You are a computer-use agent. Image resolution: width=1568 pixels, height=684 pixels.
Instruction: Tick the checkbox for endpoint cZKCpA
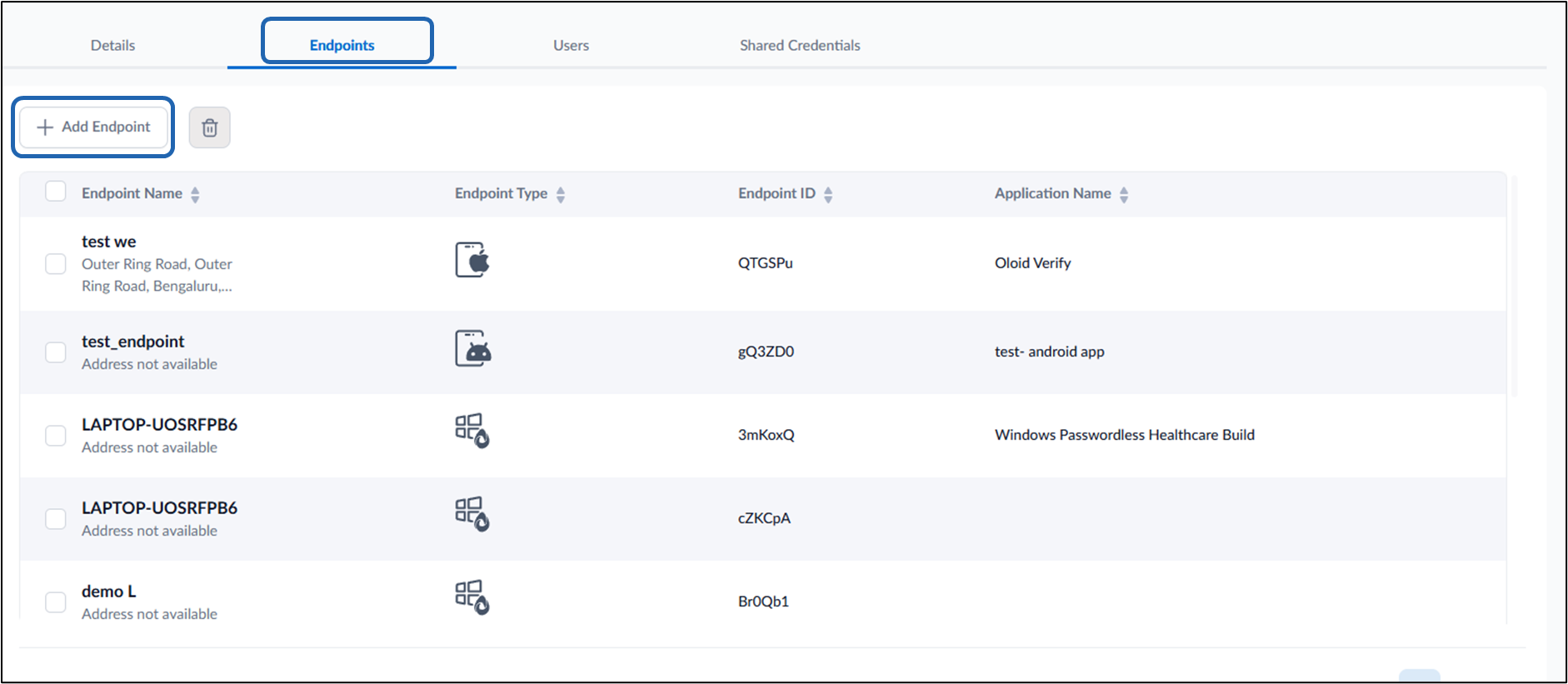pyautogui.click(x=56, y=519)
